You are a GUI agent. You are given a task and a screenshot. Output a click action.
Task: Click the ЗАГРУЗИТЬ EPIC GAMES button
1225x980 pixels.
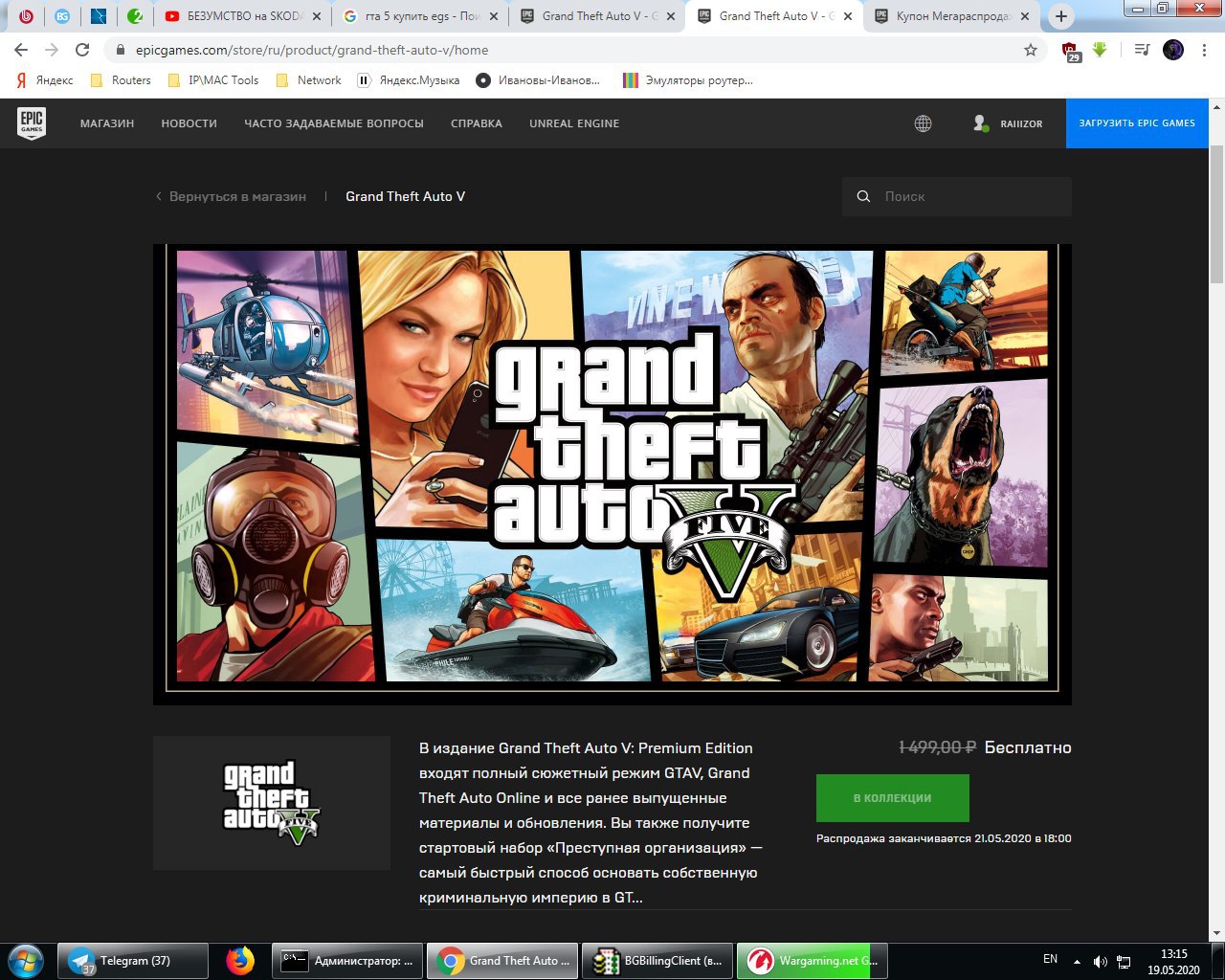(x=1137, y=123)
